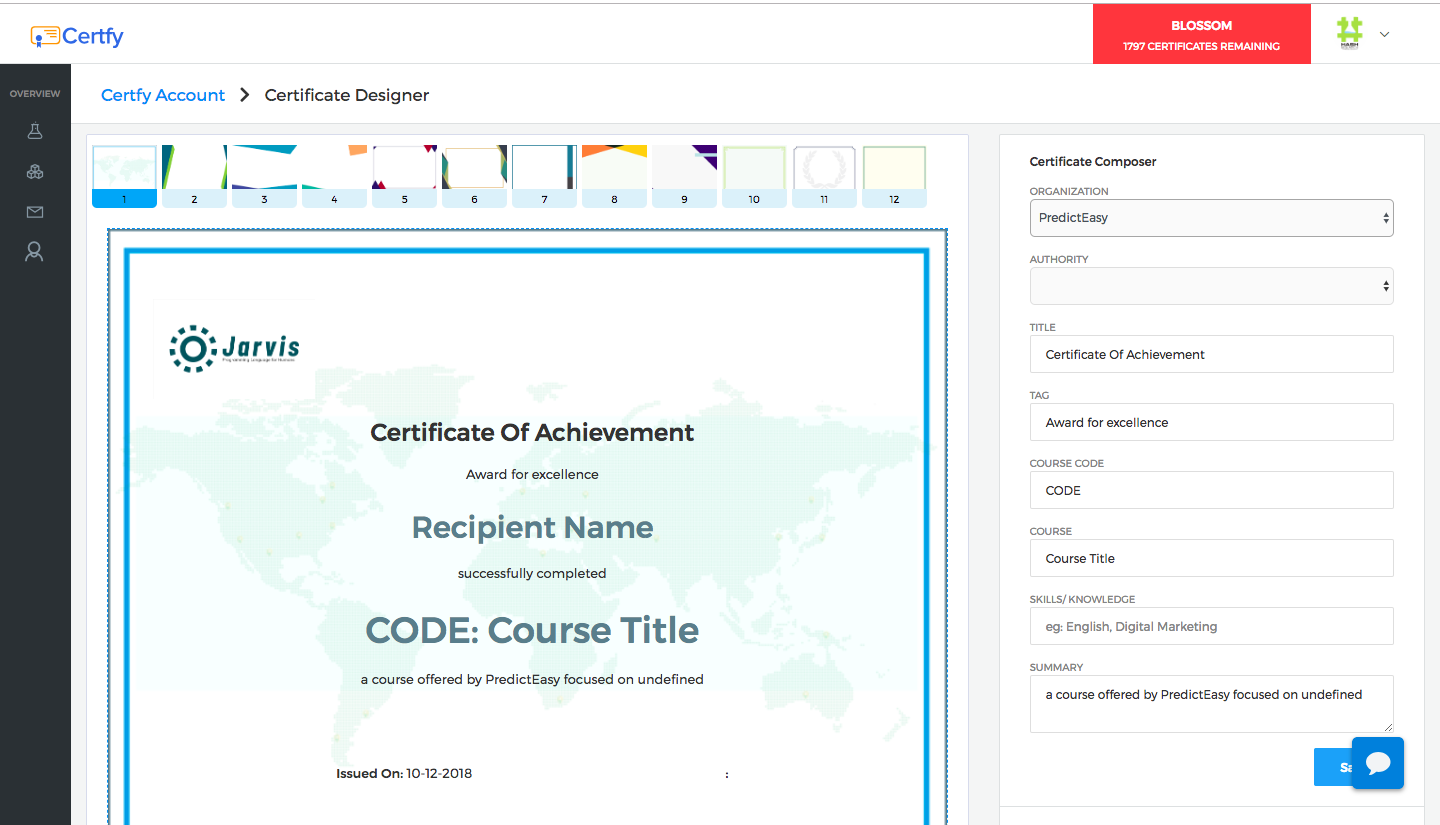The width and height of the screenshot is (1440, 825).
Task: Click course summary line on certificate preview
Action: click(x=532, y=679)
